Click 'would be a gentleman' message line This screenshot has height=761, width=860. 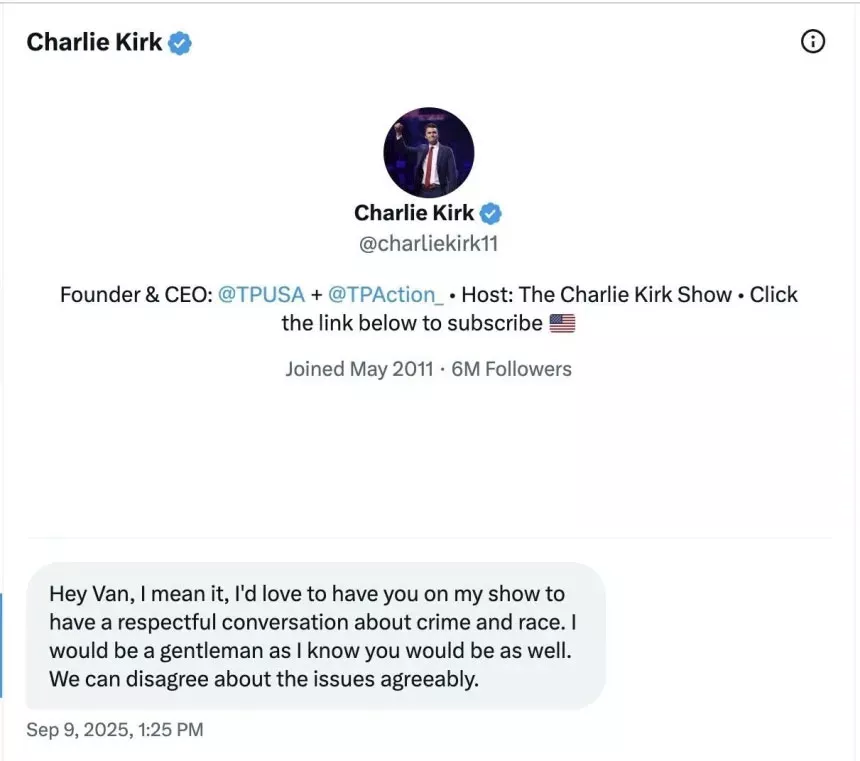(157, 651)
